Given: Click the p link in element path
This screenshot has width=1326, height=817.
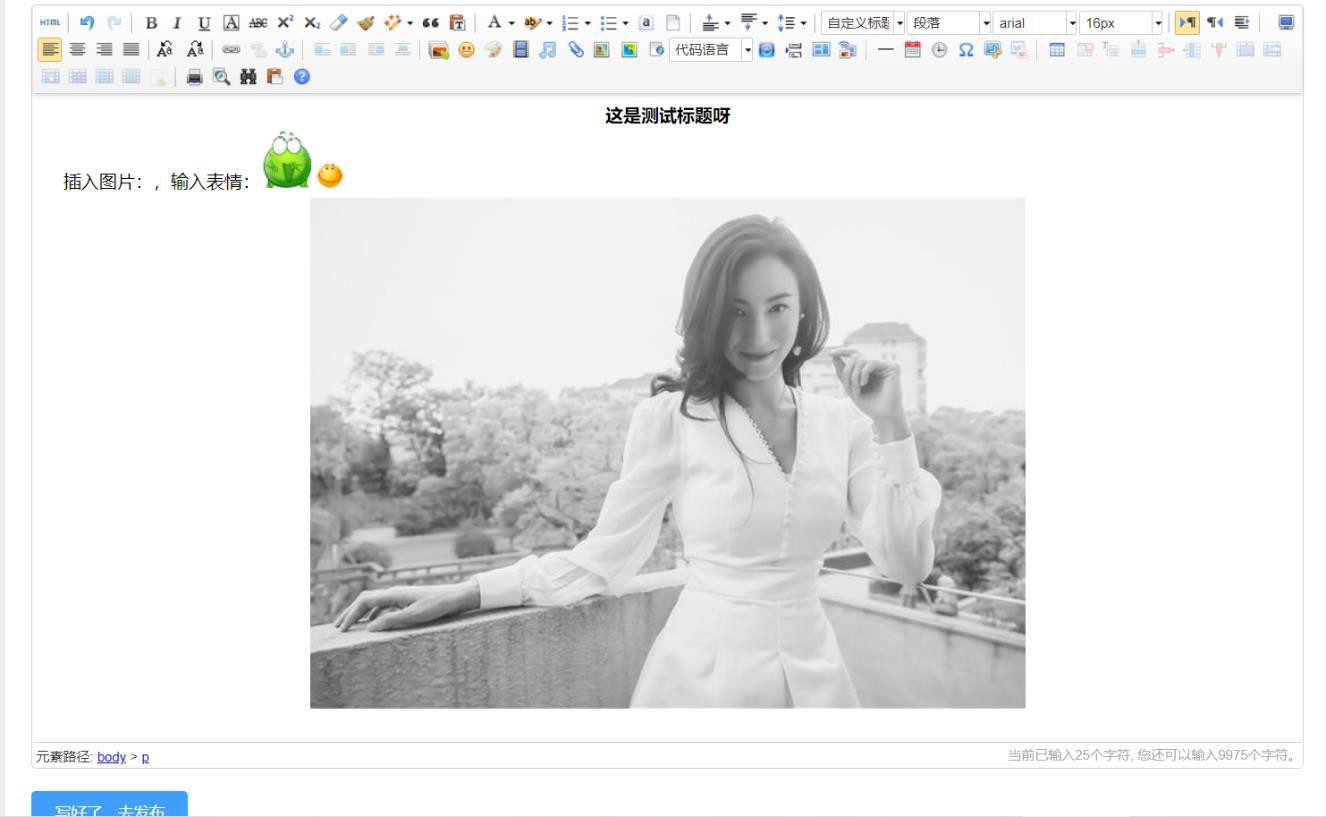Looking at the screenshot, I should tap(145, 756).
